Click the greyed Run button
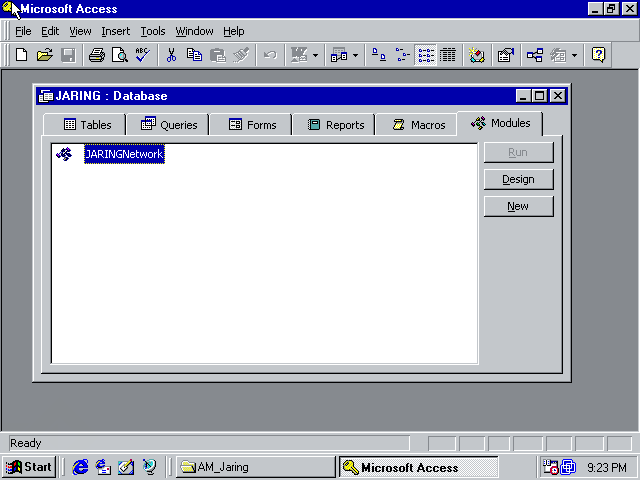The height and width of the screenshot is (480, 640). [518, 152]
